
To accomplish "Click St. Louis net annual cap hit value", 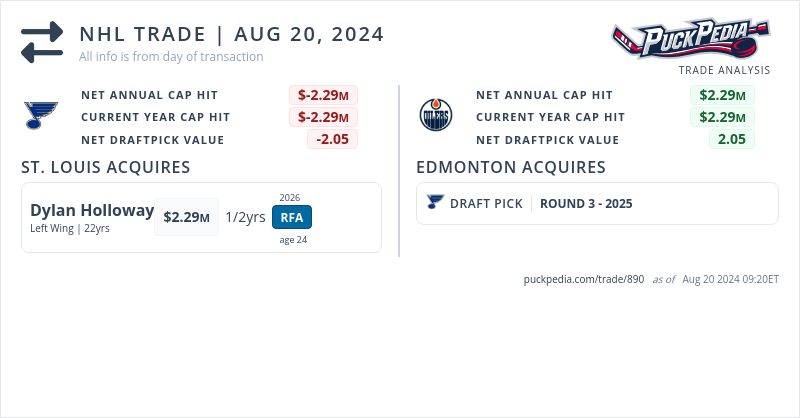I will click(x=323, y=95).
